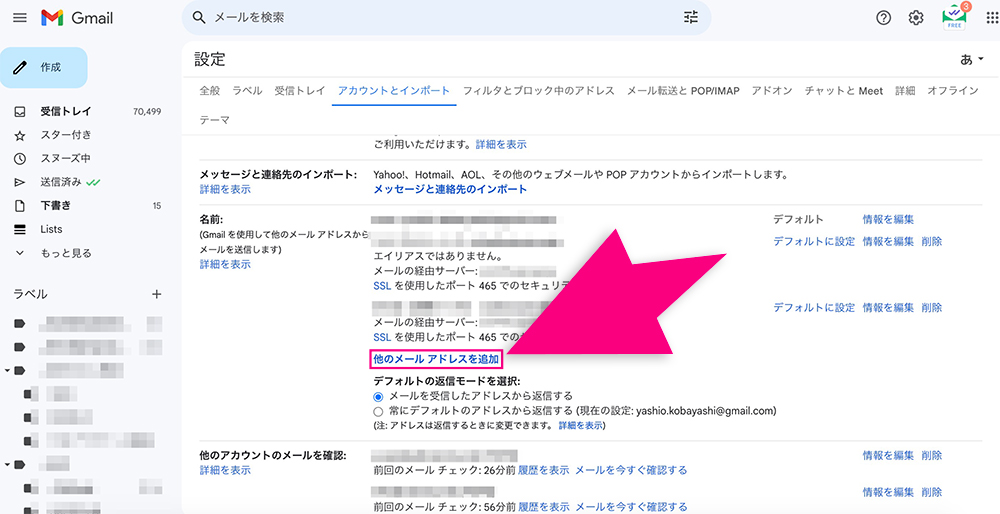Screen dimensions: 1000x514
Task: Open search filter options icon
Action: point(691,18)
